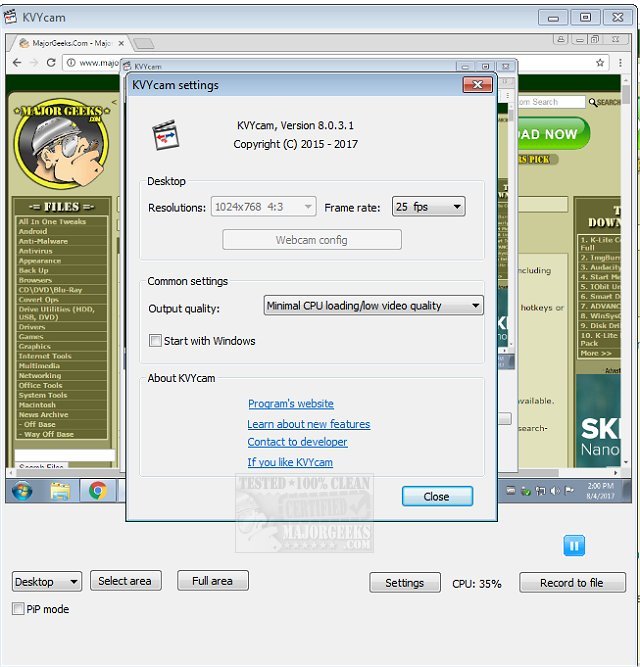Open File Explorer icon on previewed taskbar

click(60, 491)
